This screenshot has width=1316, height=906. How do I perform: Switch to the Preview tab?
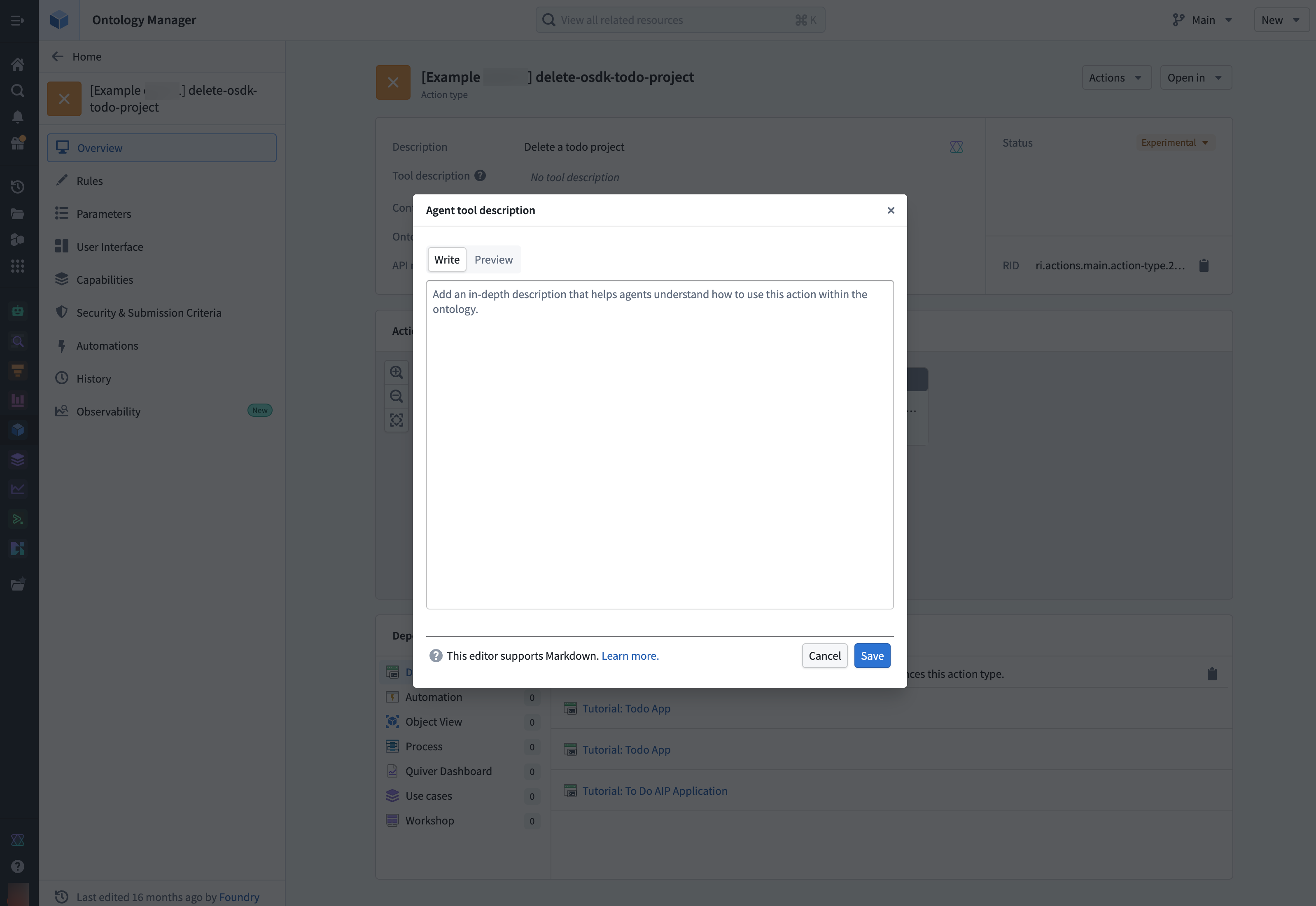(492, 259)
